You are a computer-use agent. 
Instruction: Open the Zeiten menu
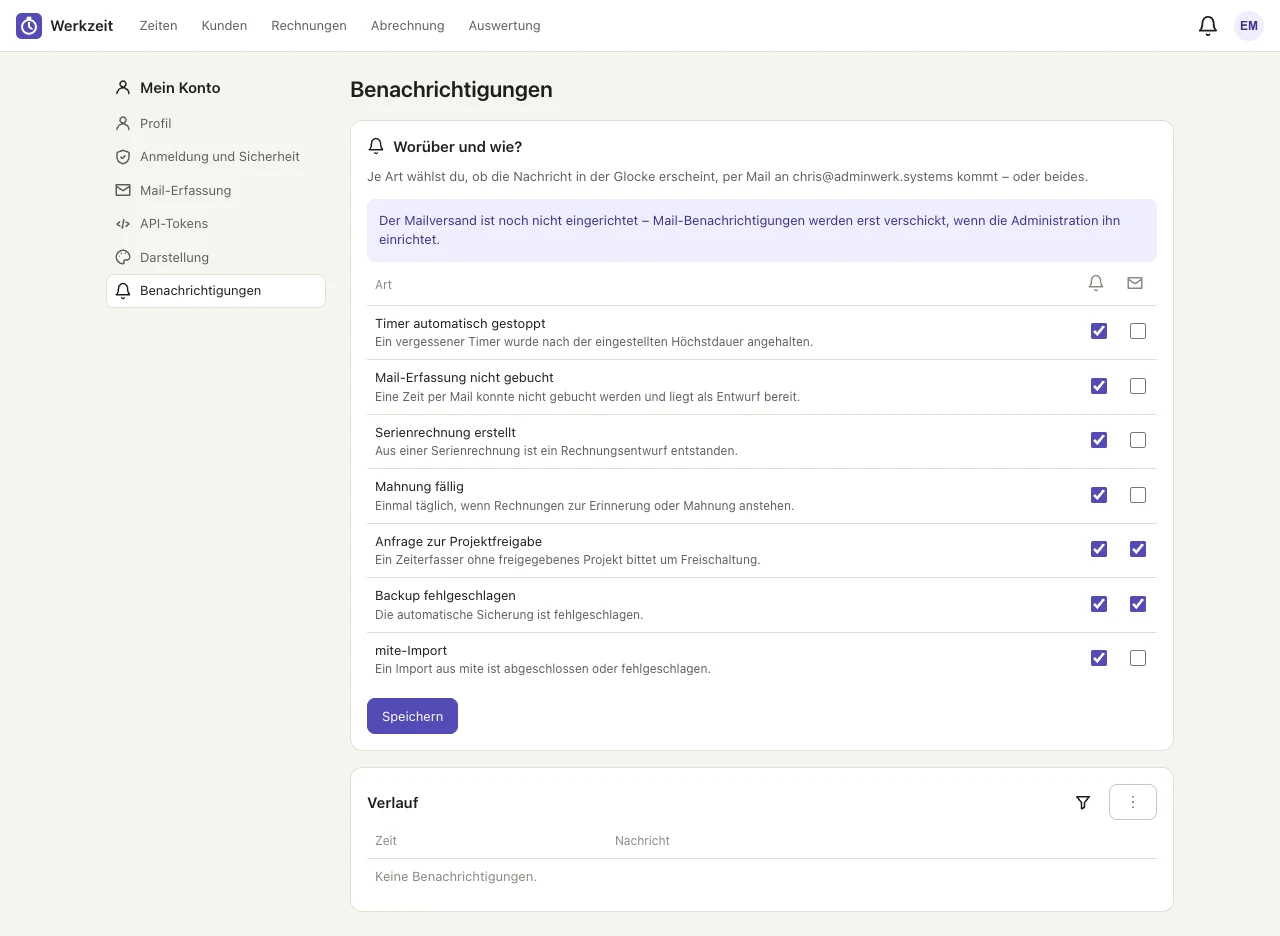coord(158,26)
